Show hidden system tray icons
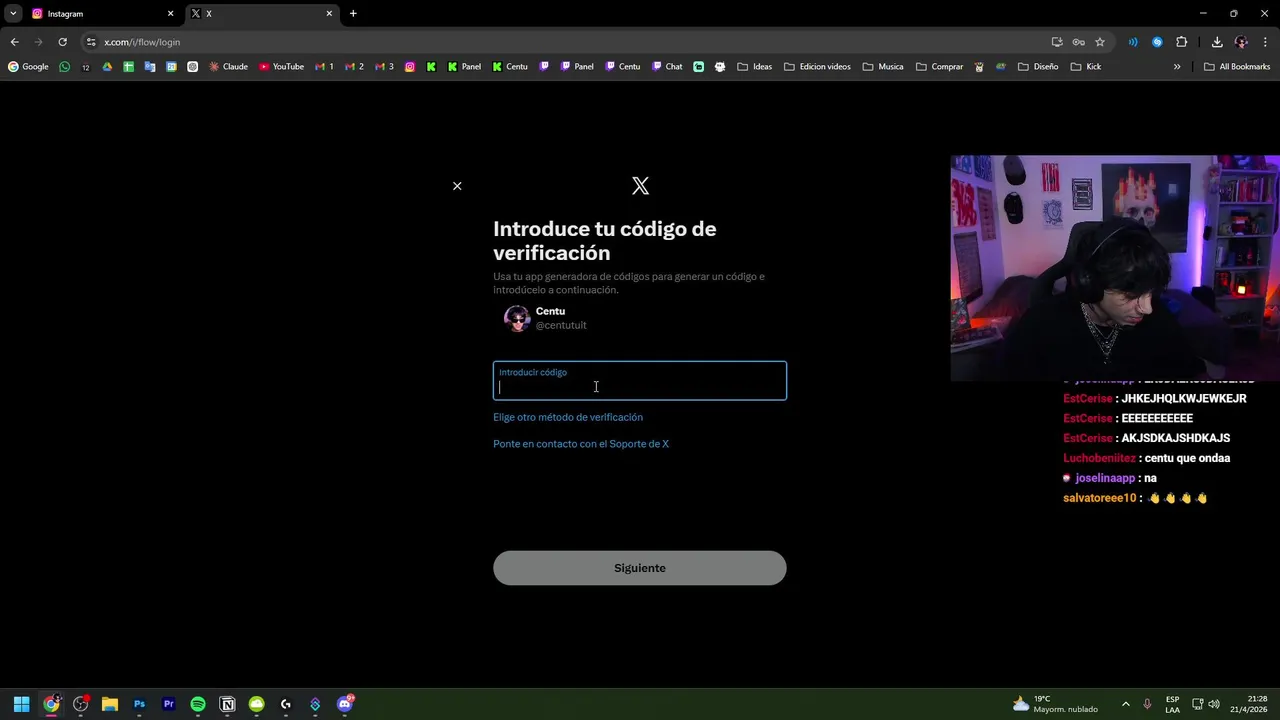1280x720 pixels. (x=1125, y=704)
